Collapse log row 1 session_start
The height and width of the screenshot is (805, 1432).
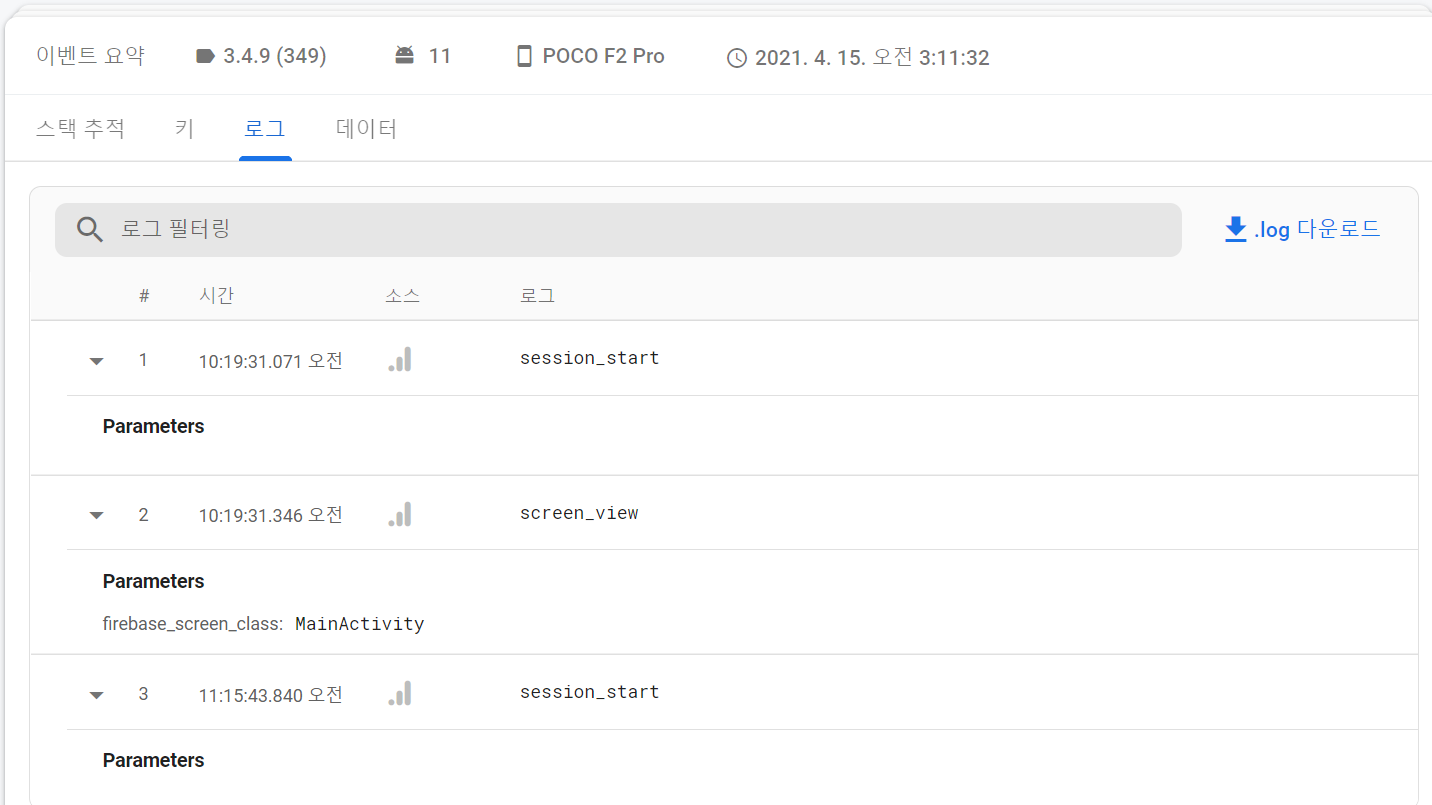pos(97,361)
